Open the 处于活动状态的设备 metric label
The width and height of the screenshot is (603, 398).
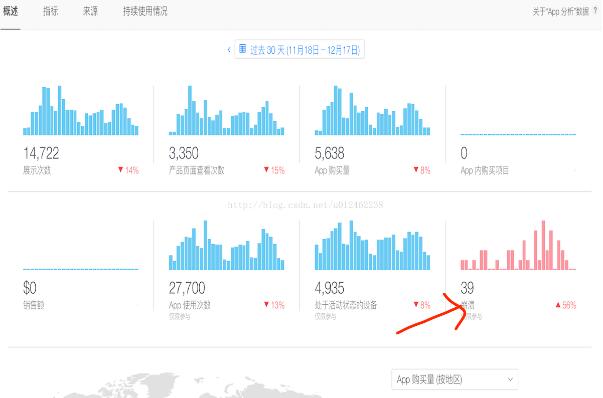click(346, 305)
